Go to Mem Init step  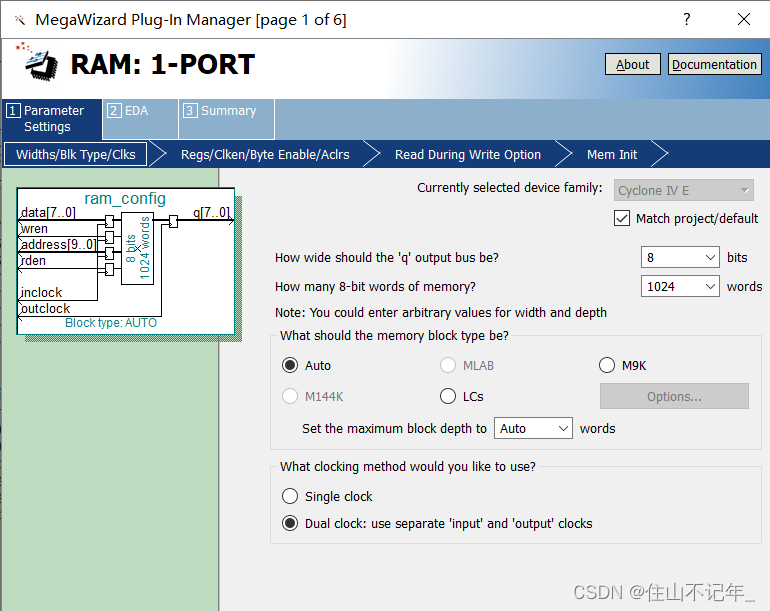612,154
